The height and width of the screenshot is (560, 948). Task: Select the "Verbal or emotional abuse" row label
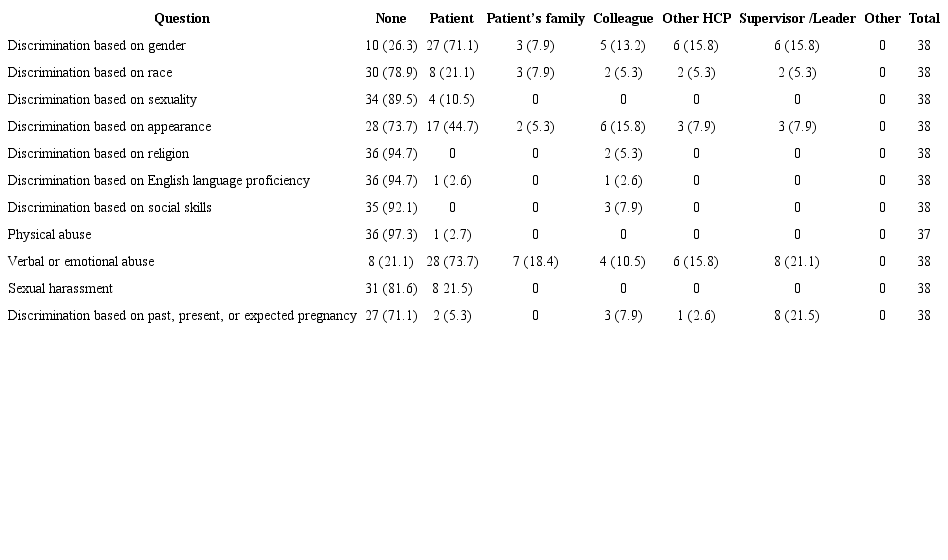81,262
